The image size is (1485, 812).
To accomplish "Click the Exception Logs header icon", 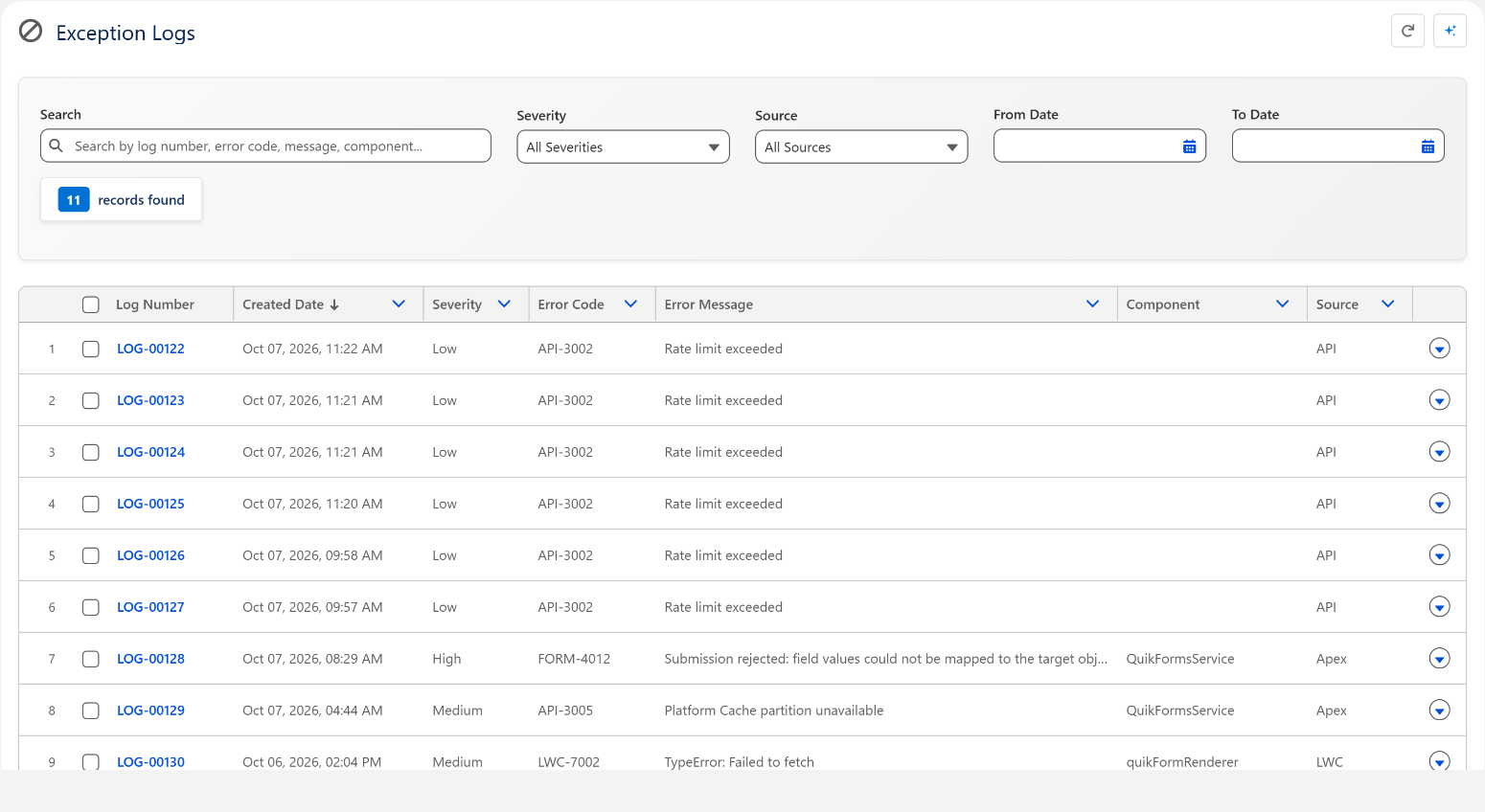I will point(31,32).
